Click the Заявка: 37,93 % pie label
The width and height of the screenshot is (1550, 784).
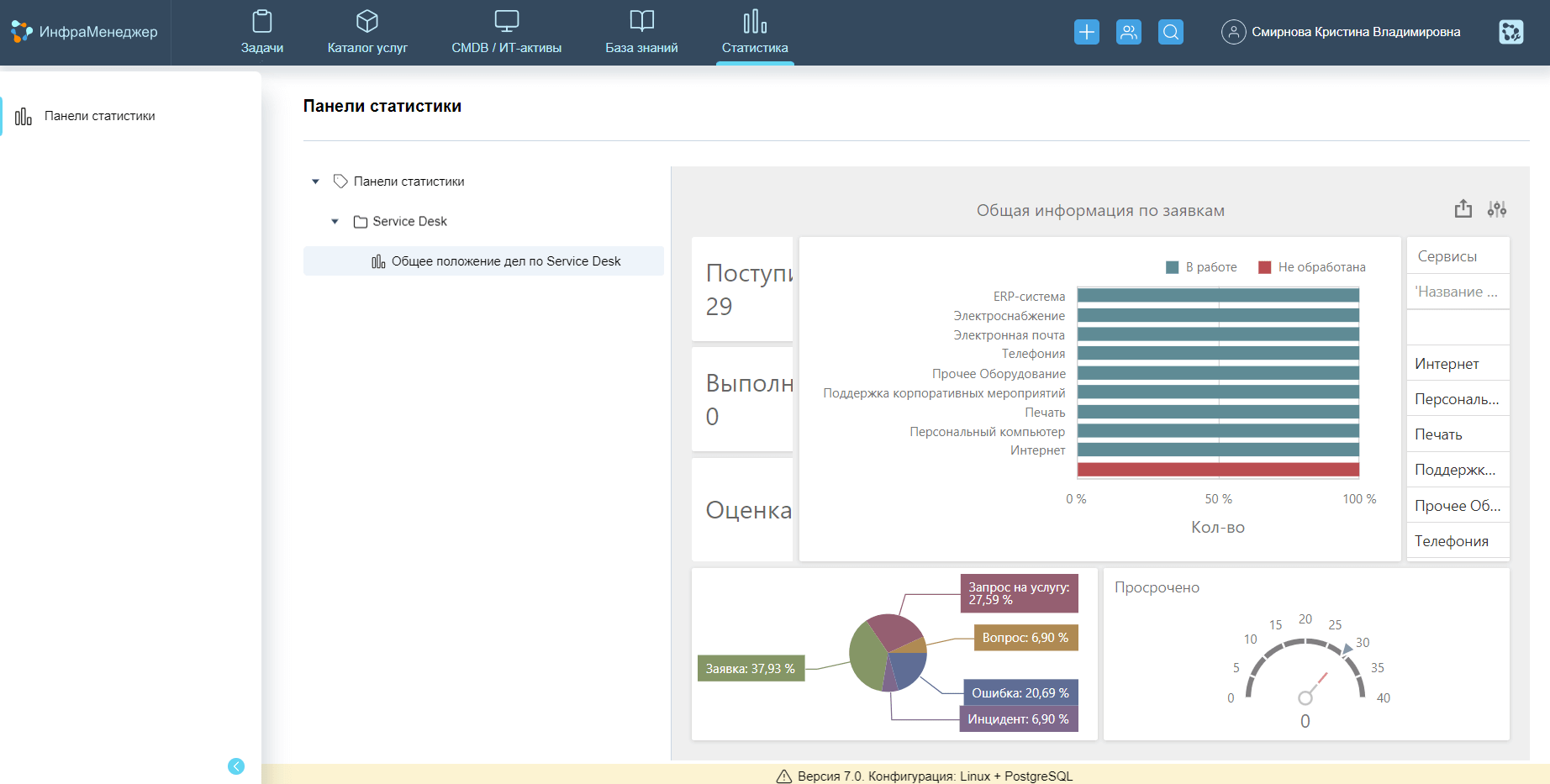[751, 669]
